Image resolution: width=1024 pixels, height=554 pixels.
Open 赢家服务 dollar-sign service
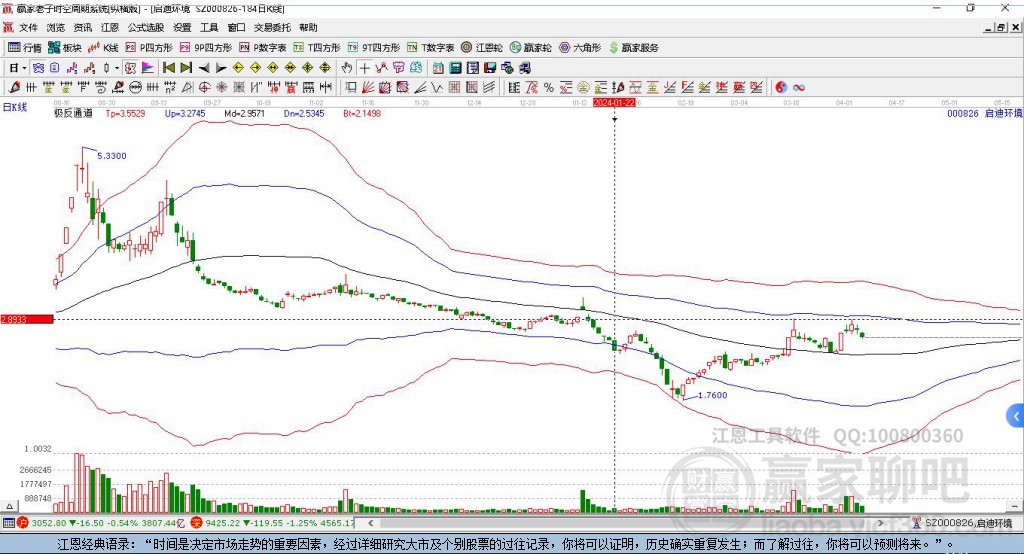(634, 48)
